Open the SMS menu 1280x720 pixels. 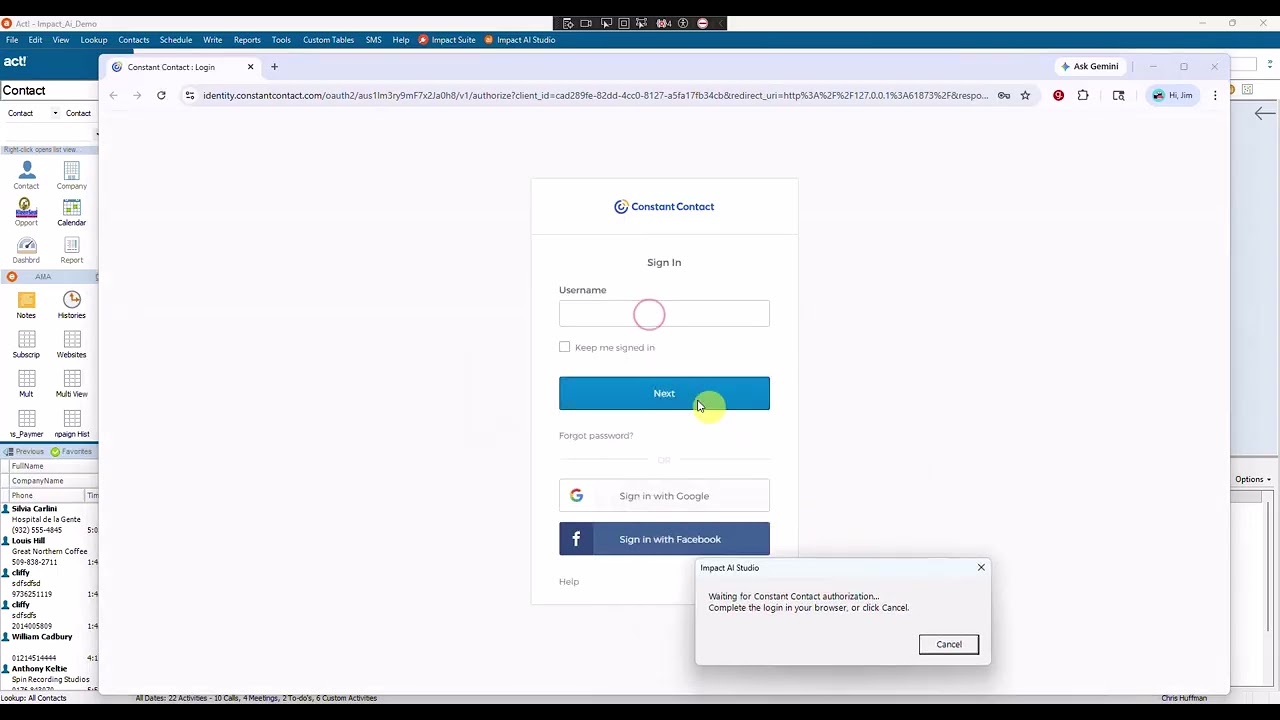click(374, 40)
